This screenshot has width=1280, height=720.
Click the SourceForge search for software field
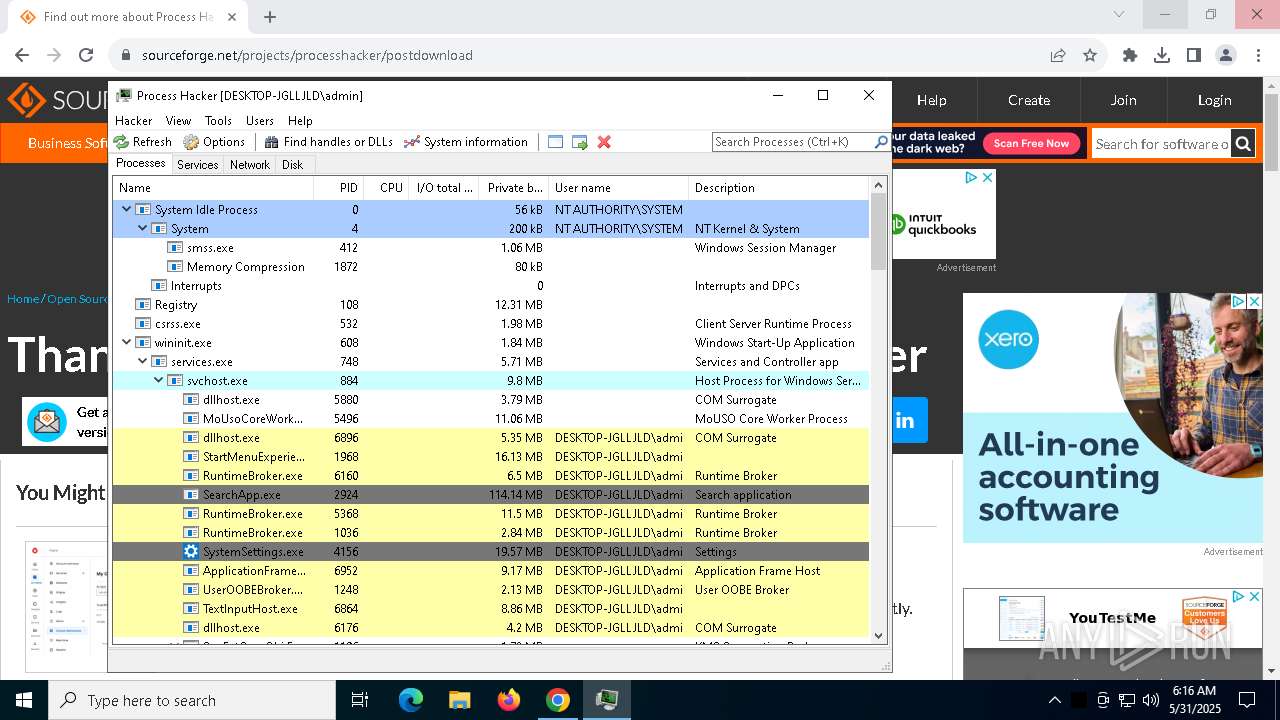click(1161, 144)
